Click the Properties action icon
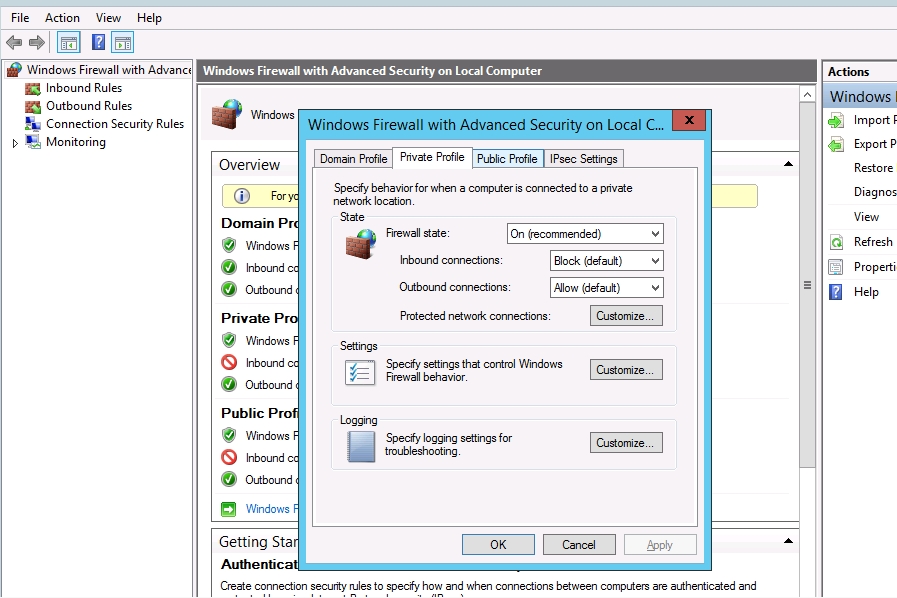 click(836, 267)
